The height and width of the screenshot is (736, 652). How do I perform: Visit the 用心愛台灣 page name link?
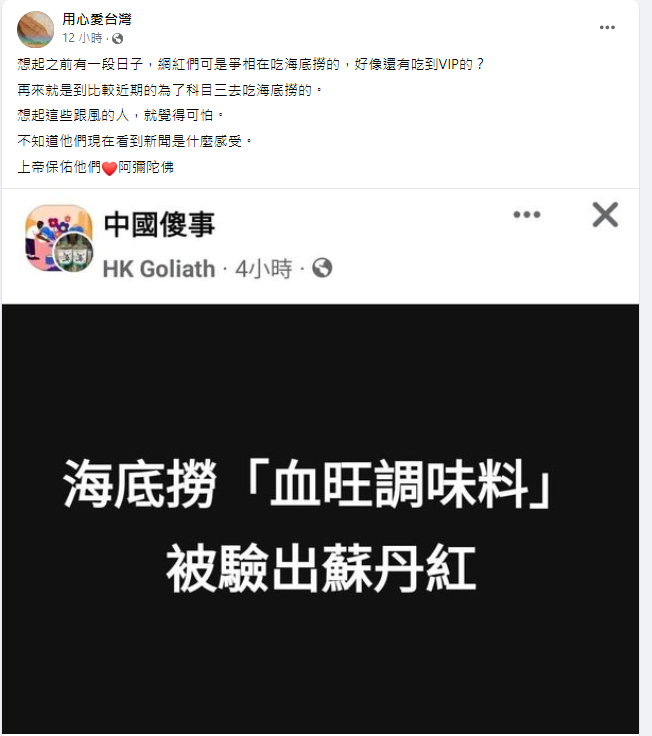point(97,19)
